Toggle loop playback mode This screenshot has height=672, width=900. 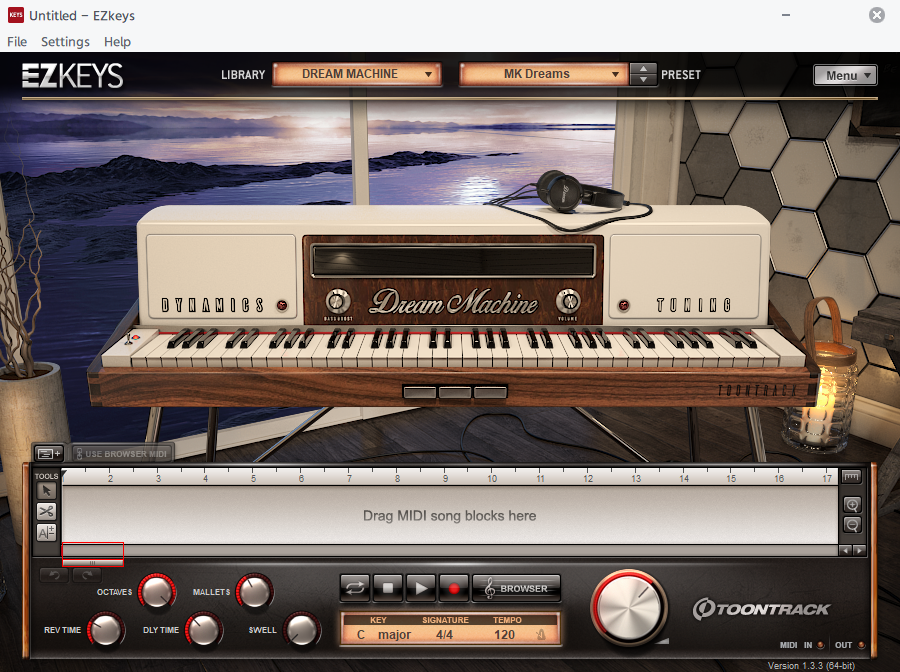355,588
